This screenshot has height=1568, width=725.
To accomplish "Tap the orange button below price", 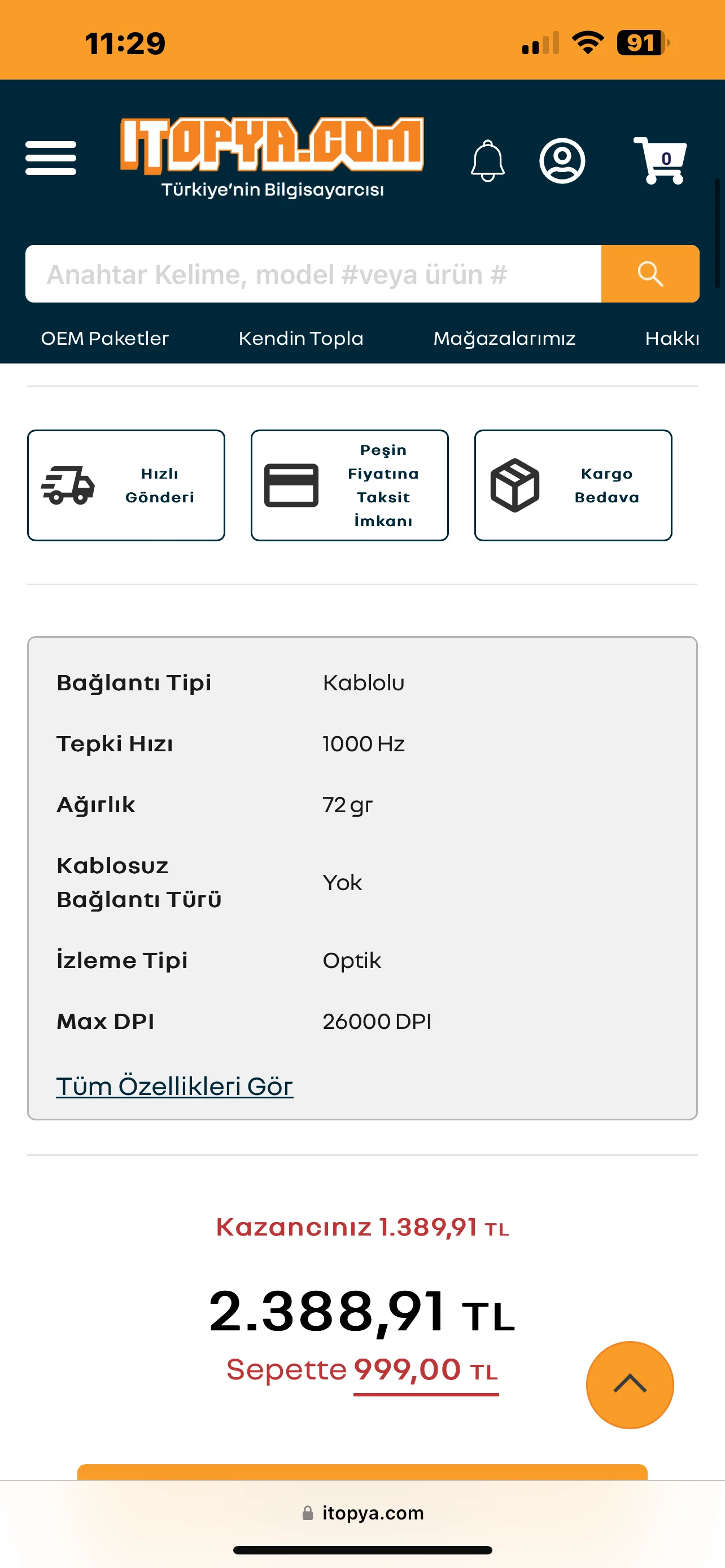I will (362, 1472).
